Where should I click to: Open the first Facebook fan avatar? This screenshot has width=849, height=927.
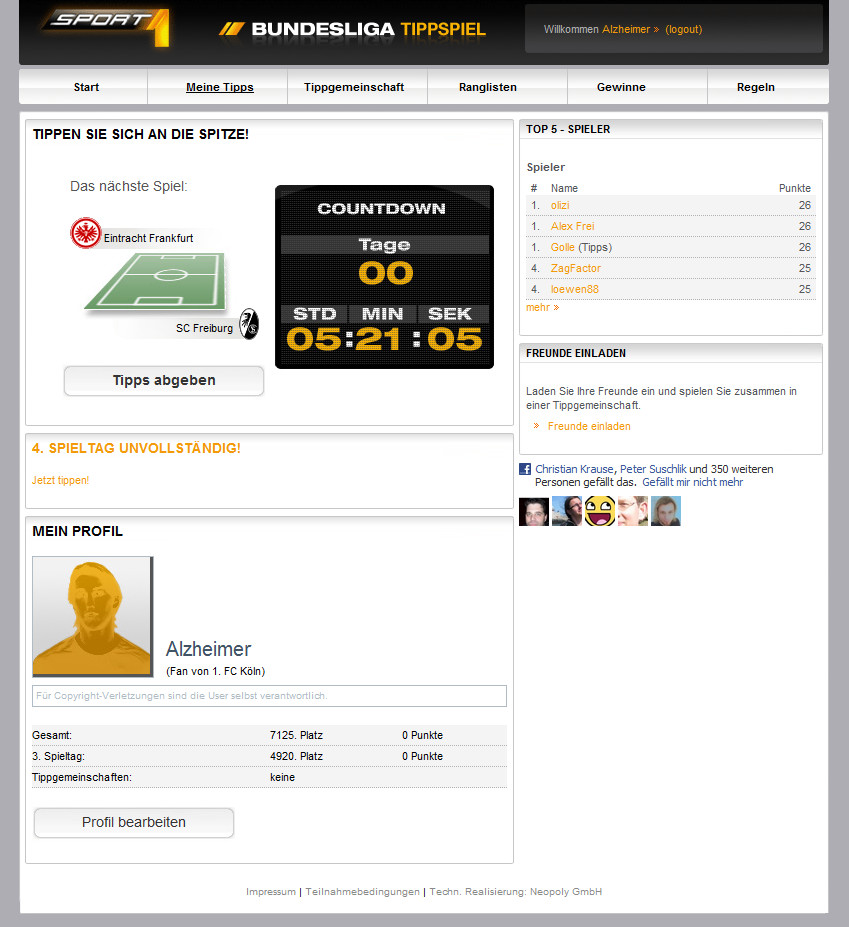pos(534,511)
